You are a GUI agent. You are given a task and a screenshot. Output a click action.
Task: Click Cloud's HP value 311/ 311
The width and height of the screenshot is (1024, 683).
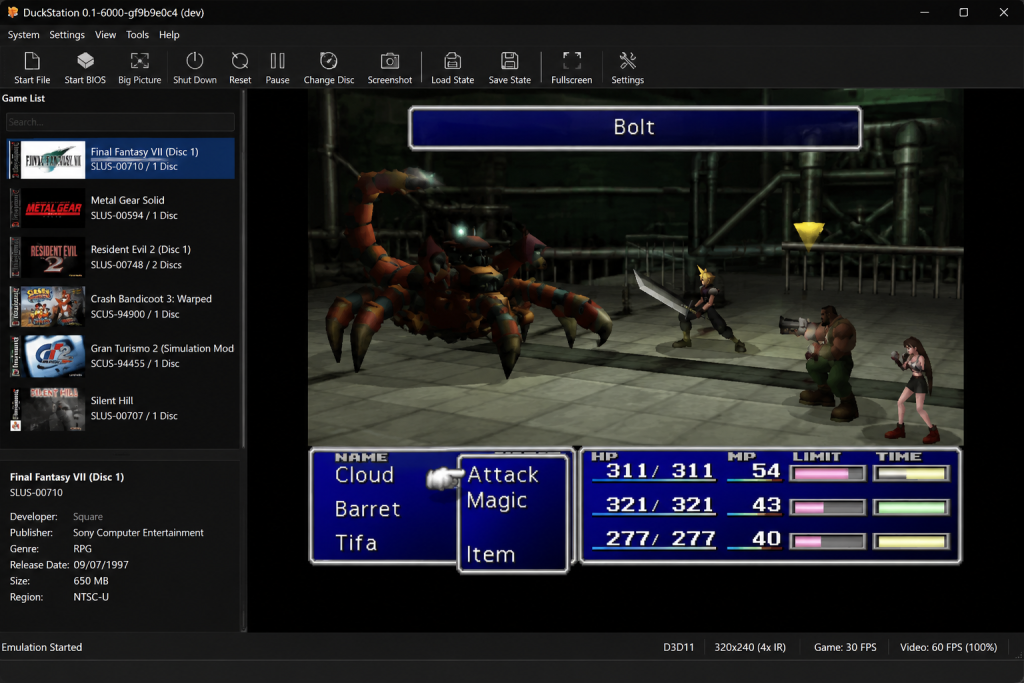click(x=660, y=470)
